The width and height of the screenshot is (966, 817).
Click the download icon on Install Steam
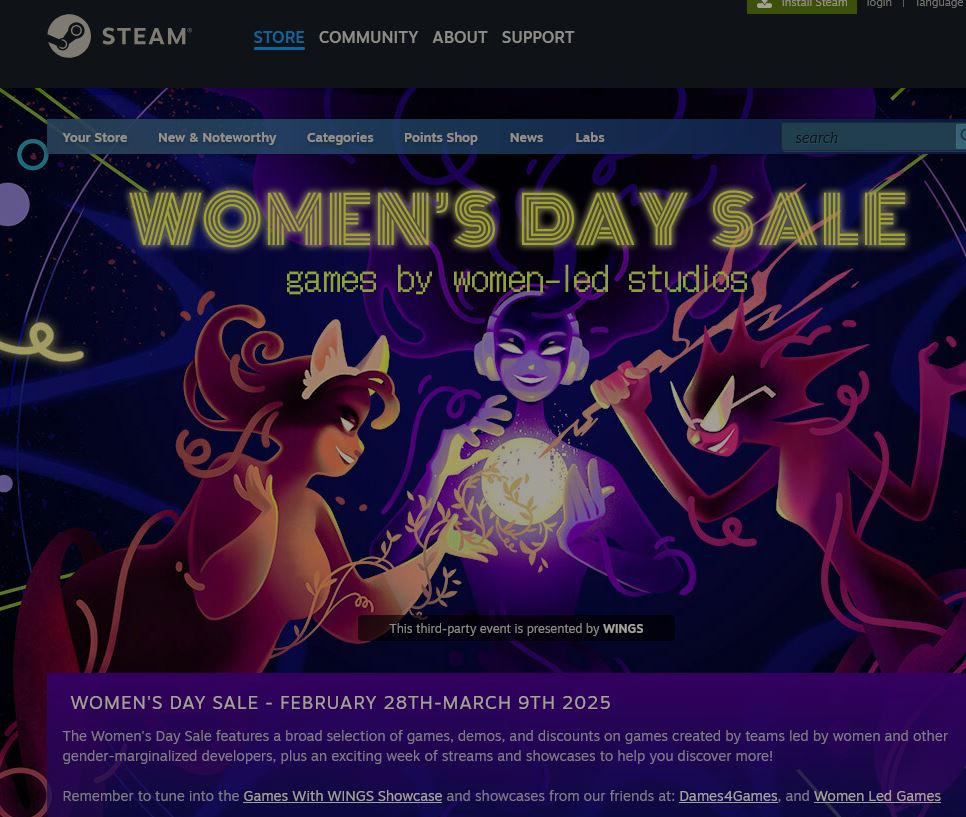[x=764, y=4]
